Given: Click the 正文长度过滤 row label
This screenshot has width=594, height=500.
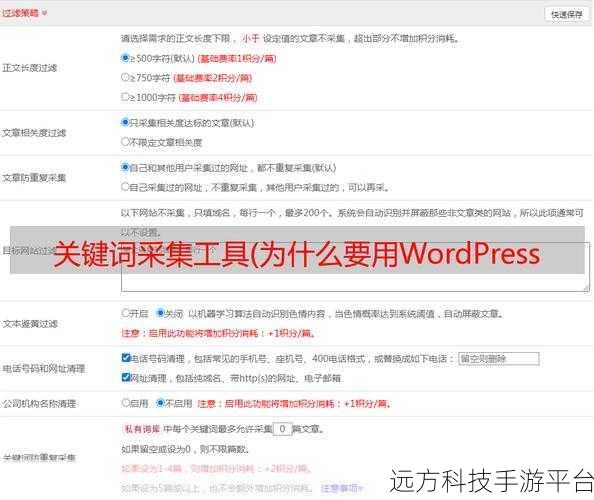Looking at the screenshot, I should coord(30,68).
